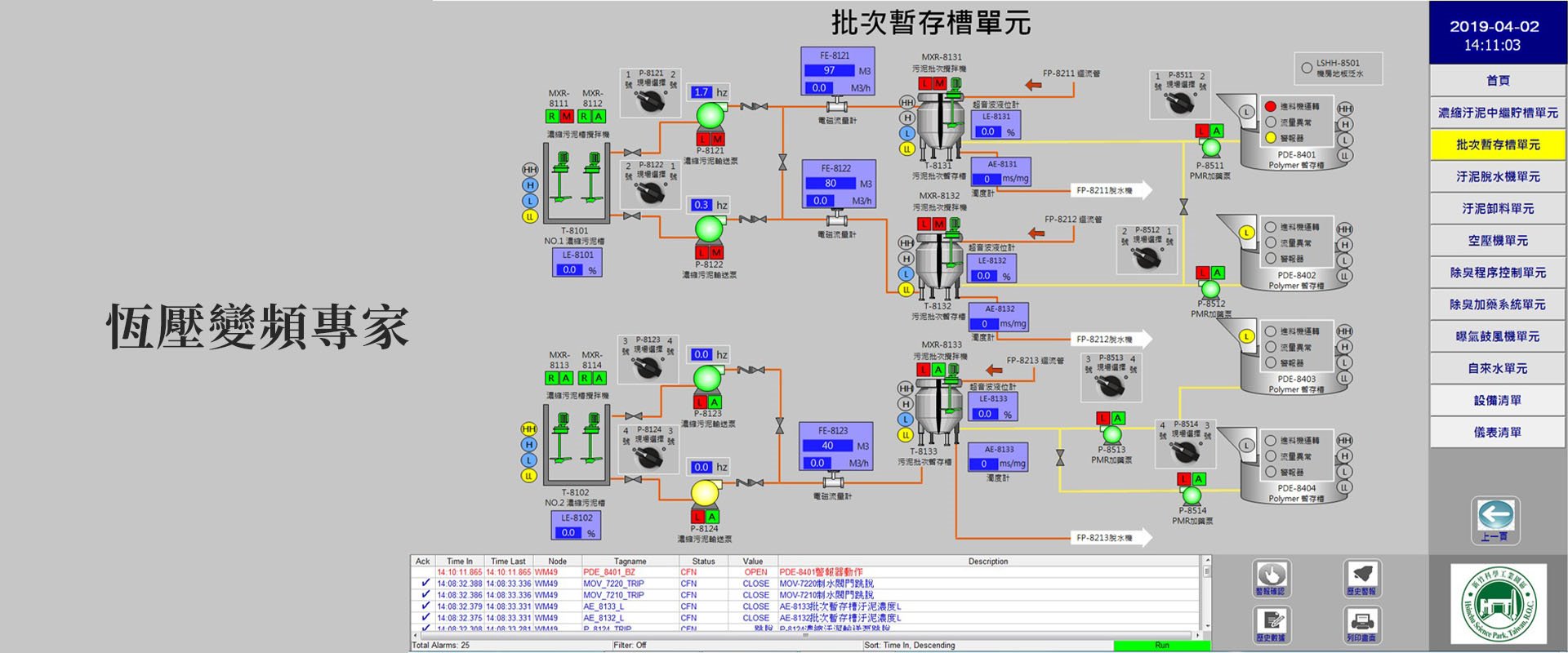
Task: Open 除臭加藥系統單元 page
Action: (x=1498, y=304)
